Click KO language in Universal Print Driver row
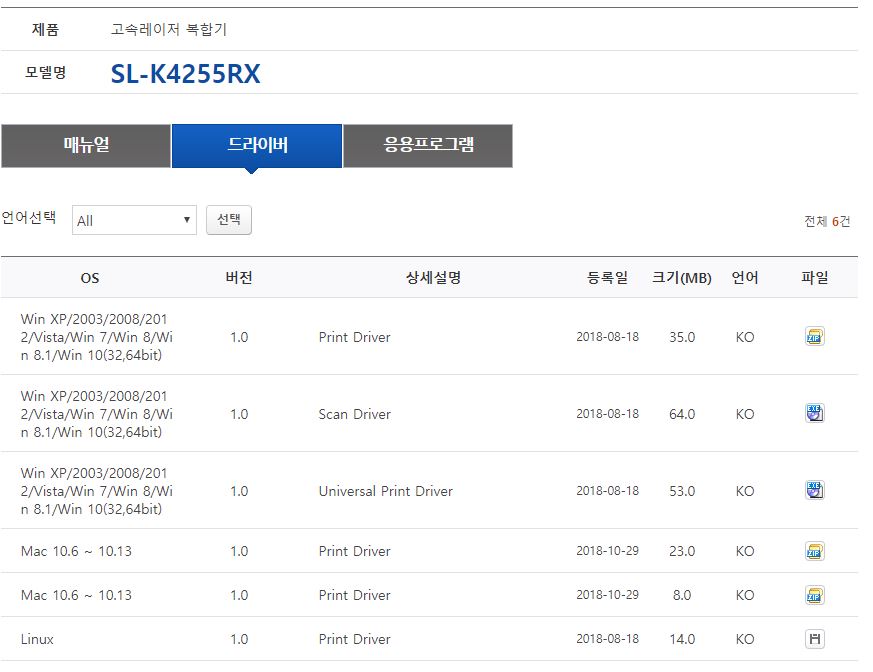873x672 pixels. tap(745, 491)
